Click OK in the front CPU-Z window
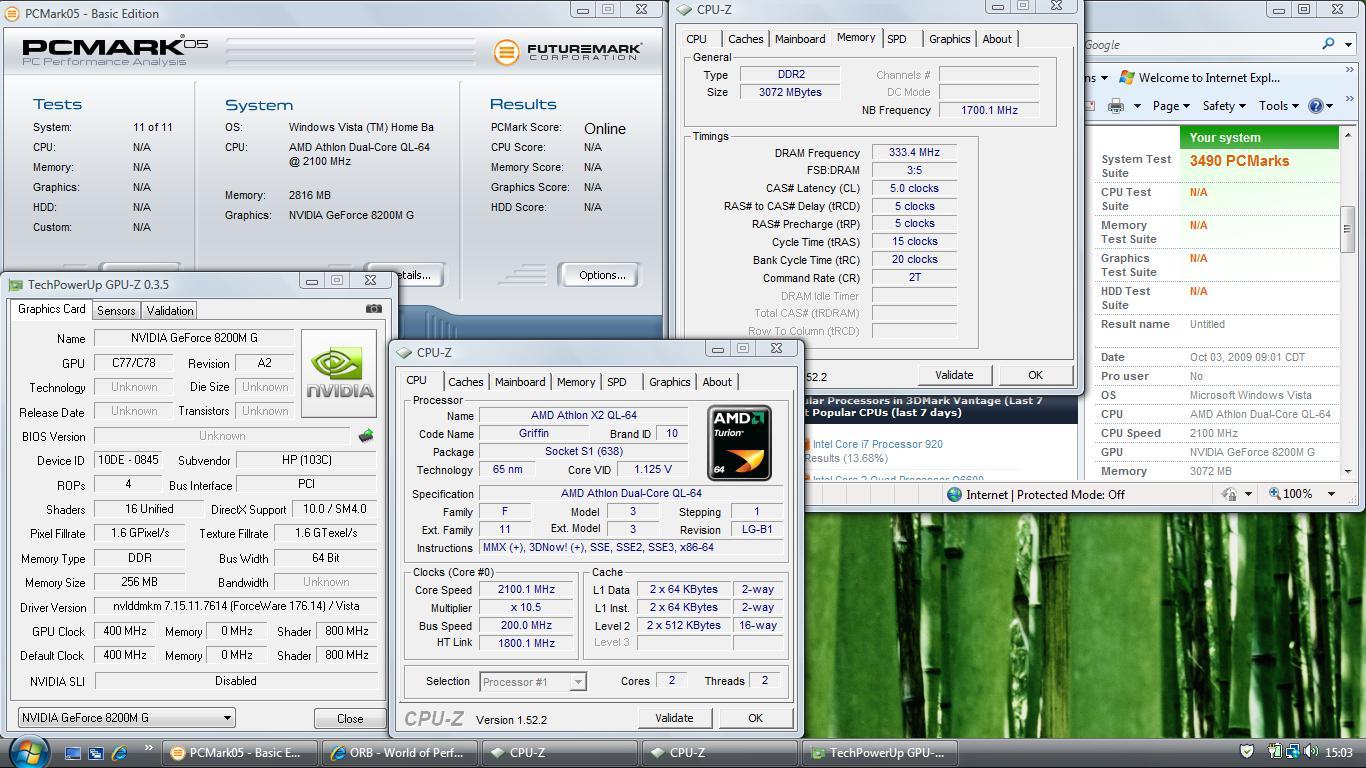Screen dimensions: 1366x768 coord(755,718)
